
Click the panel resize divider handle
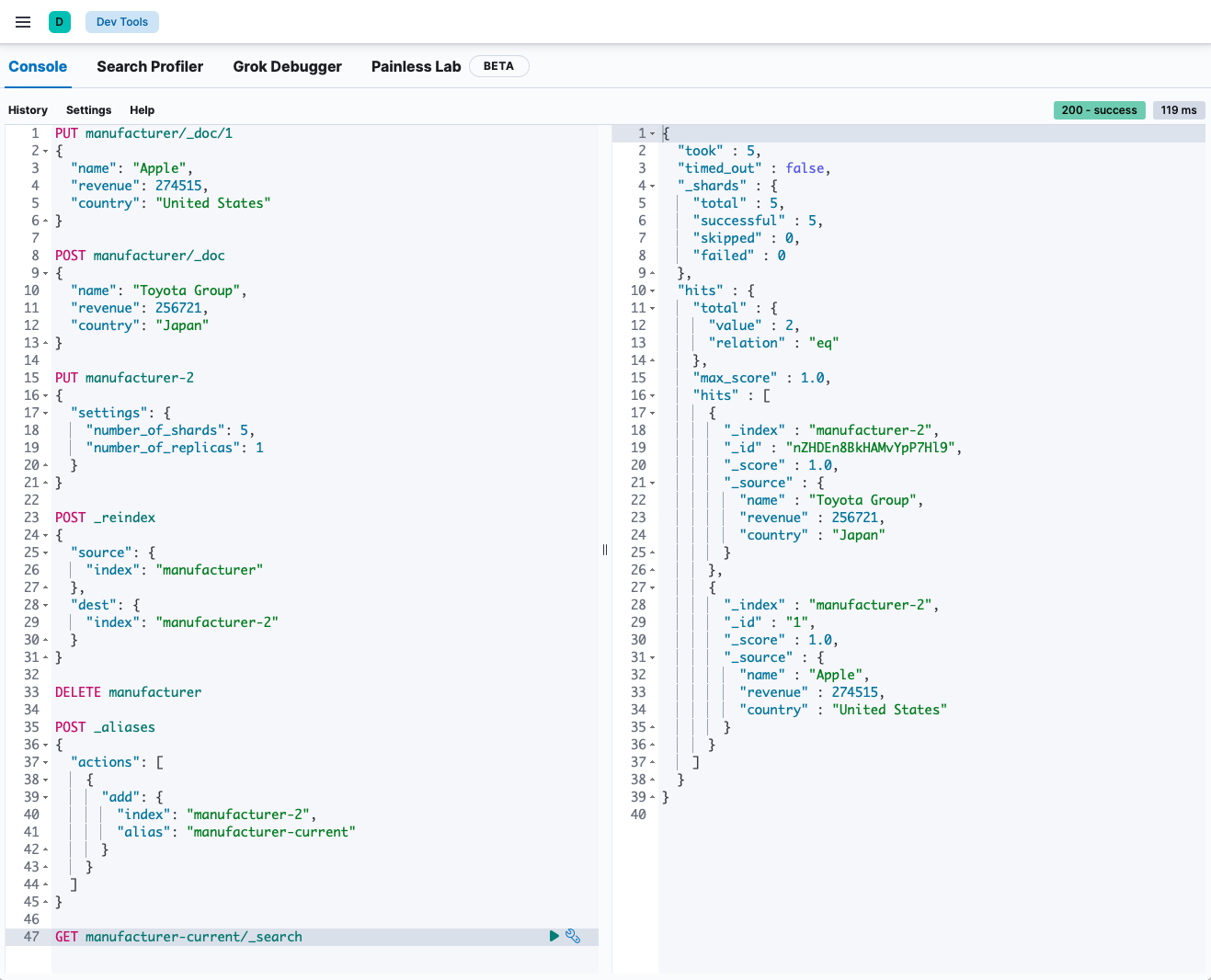click(x=605, y=550)
